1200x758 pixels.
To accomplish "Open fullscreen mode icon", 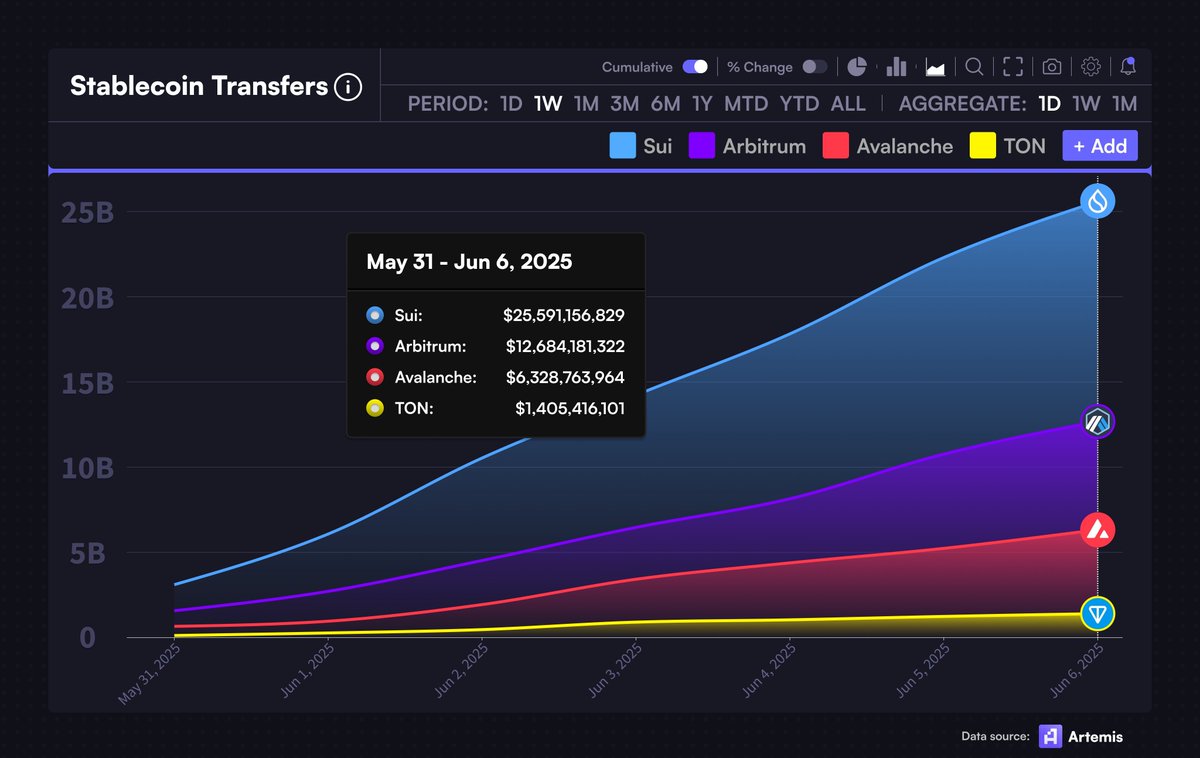I will (x=1013, y=67).
